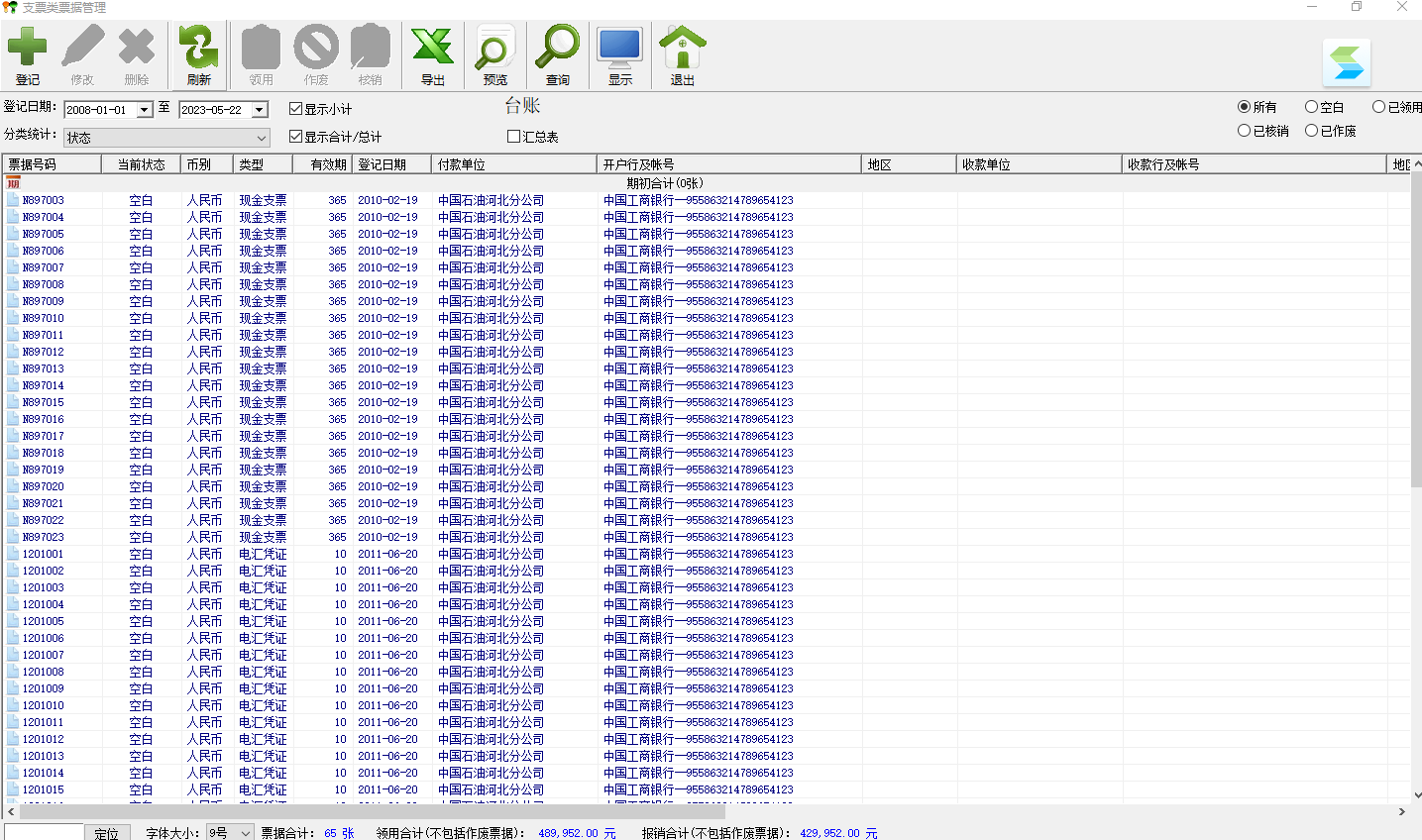1422x840 pixels.
Task: Sort by 票据号码 column header
Action: pos(52,164)
